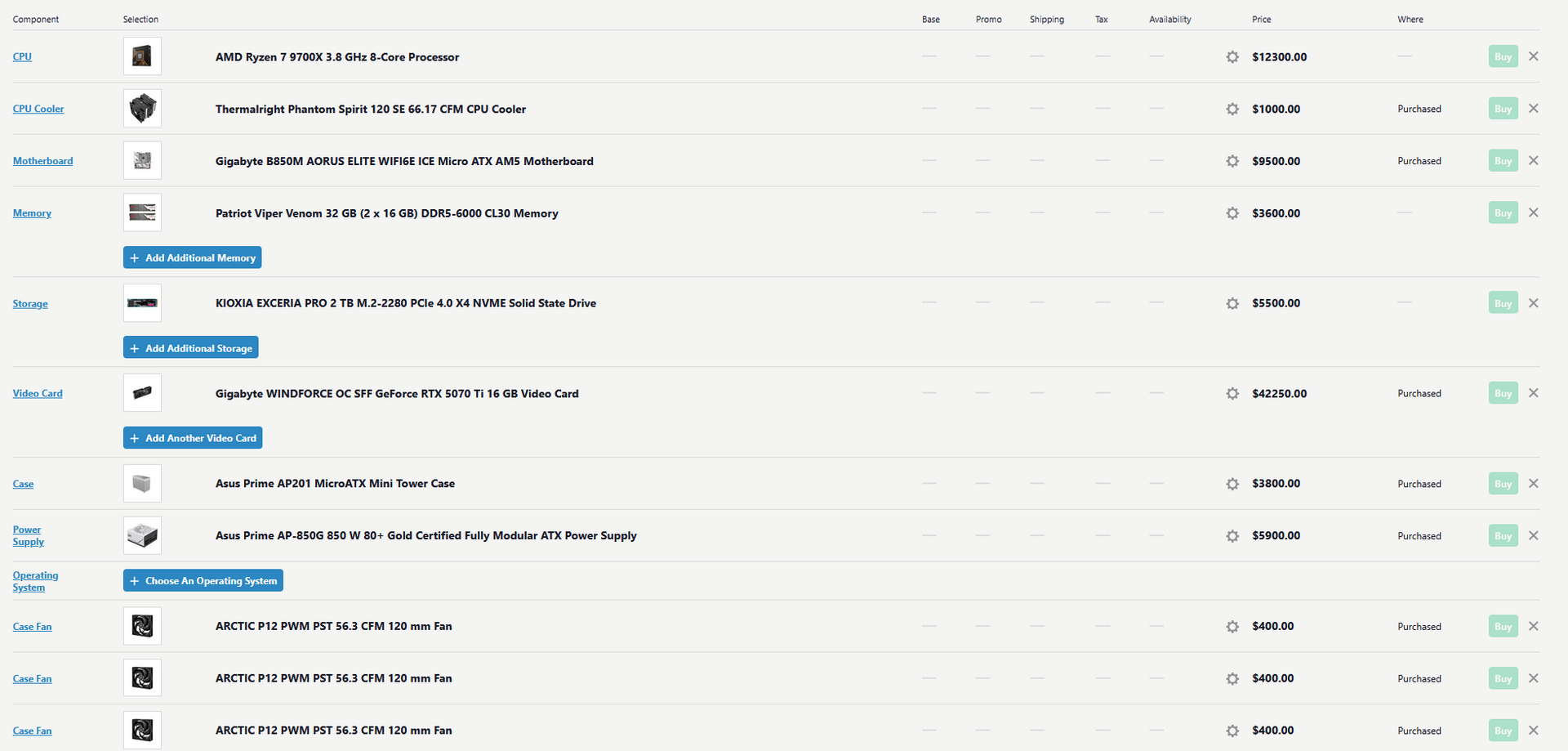
Task: Click the Add Additional Storage button
Action: pos(191,348)
